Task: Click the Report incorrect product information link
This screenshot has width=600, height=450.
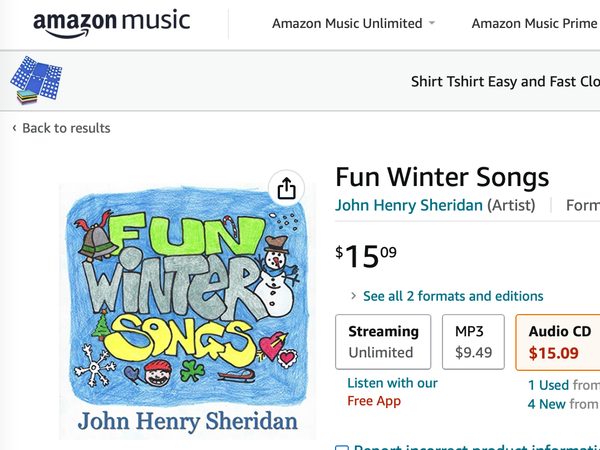Action: [476, 447]
